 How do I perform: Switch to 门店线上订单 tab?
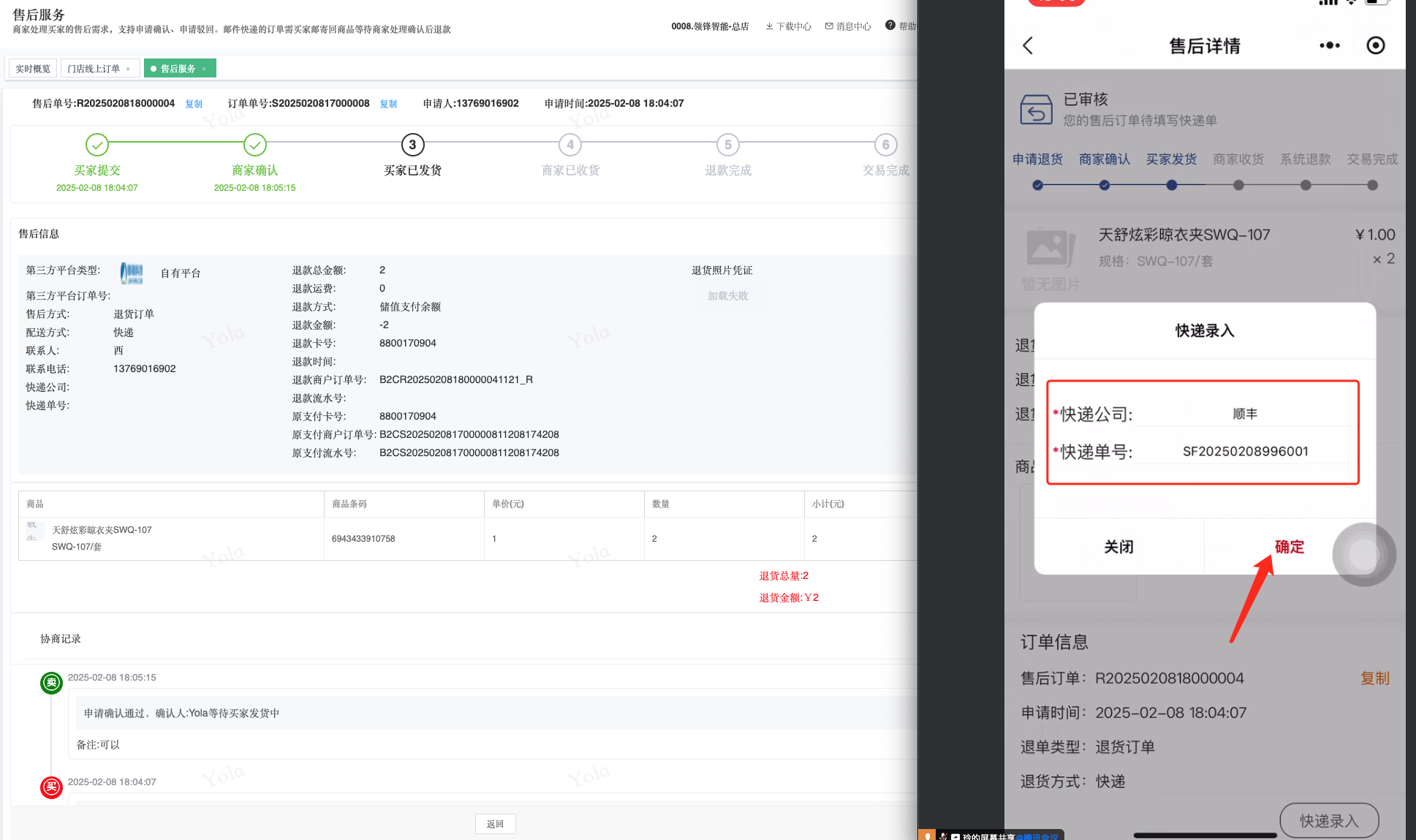94,69
